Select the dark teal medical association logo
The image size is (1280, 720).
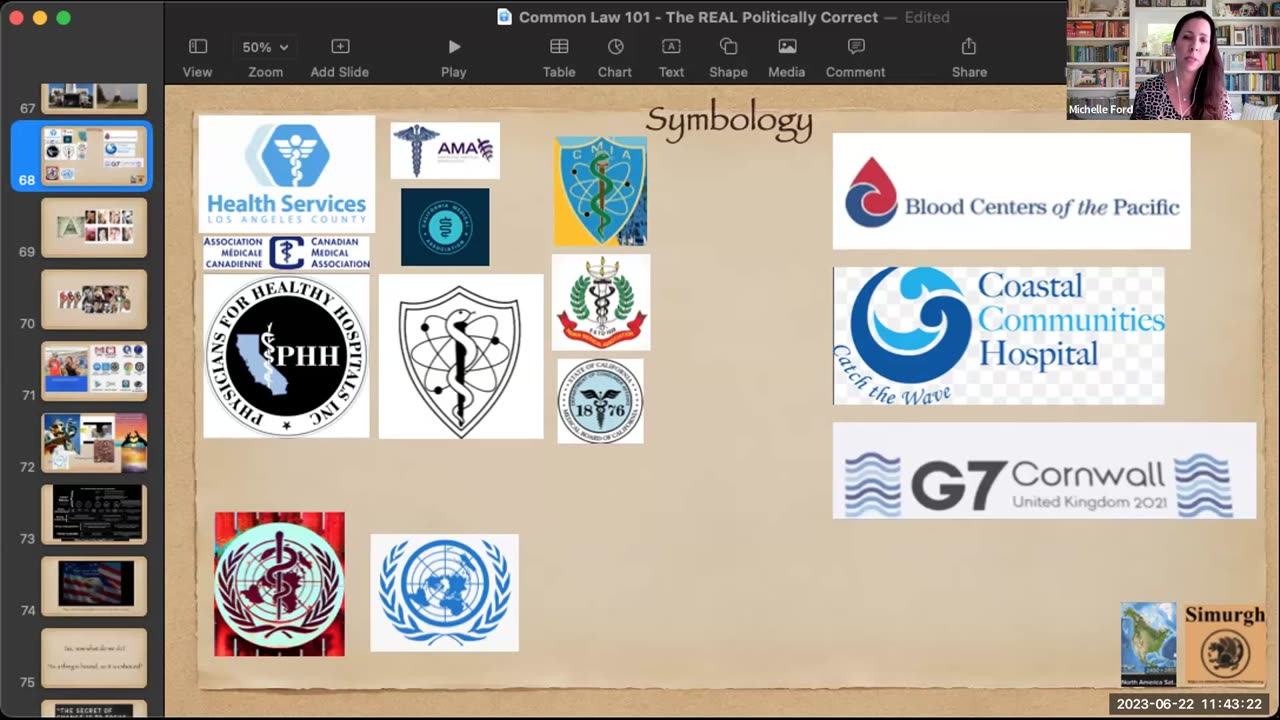coord(445,227)
